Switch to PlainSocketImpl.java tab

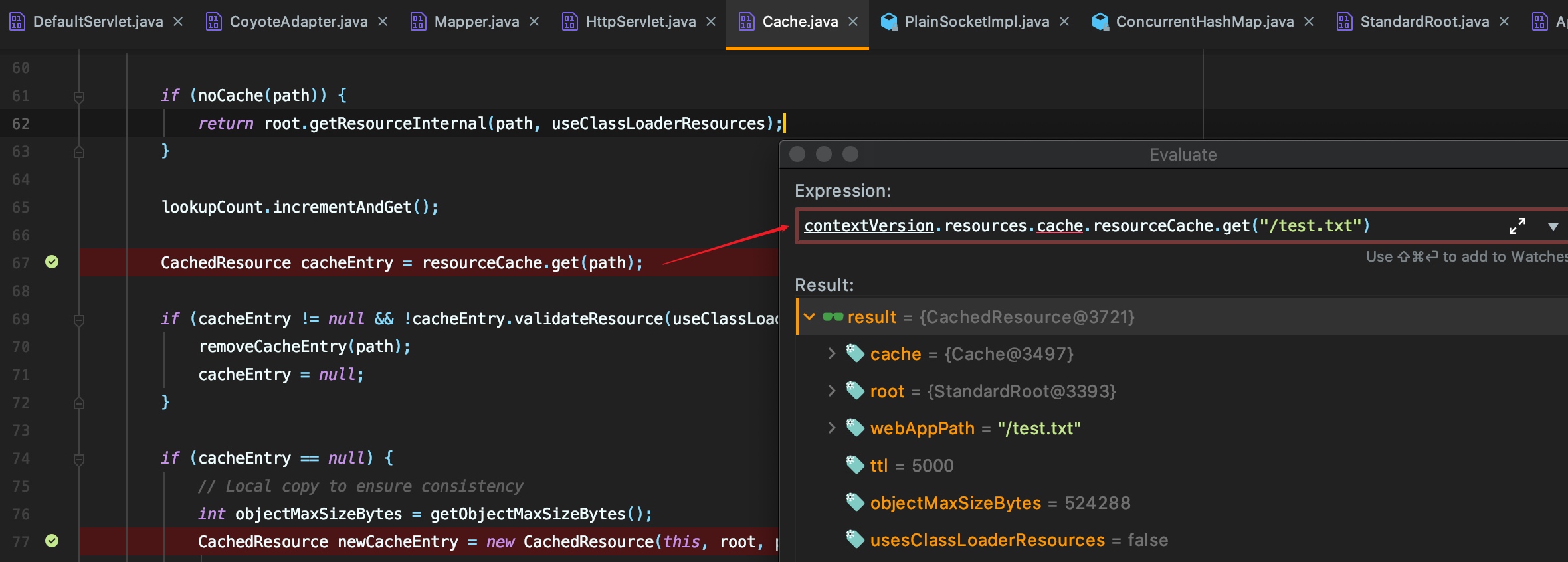(977, 22)
